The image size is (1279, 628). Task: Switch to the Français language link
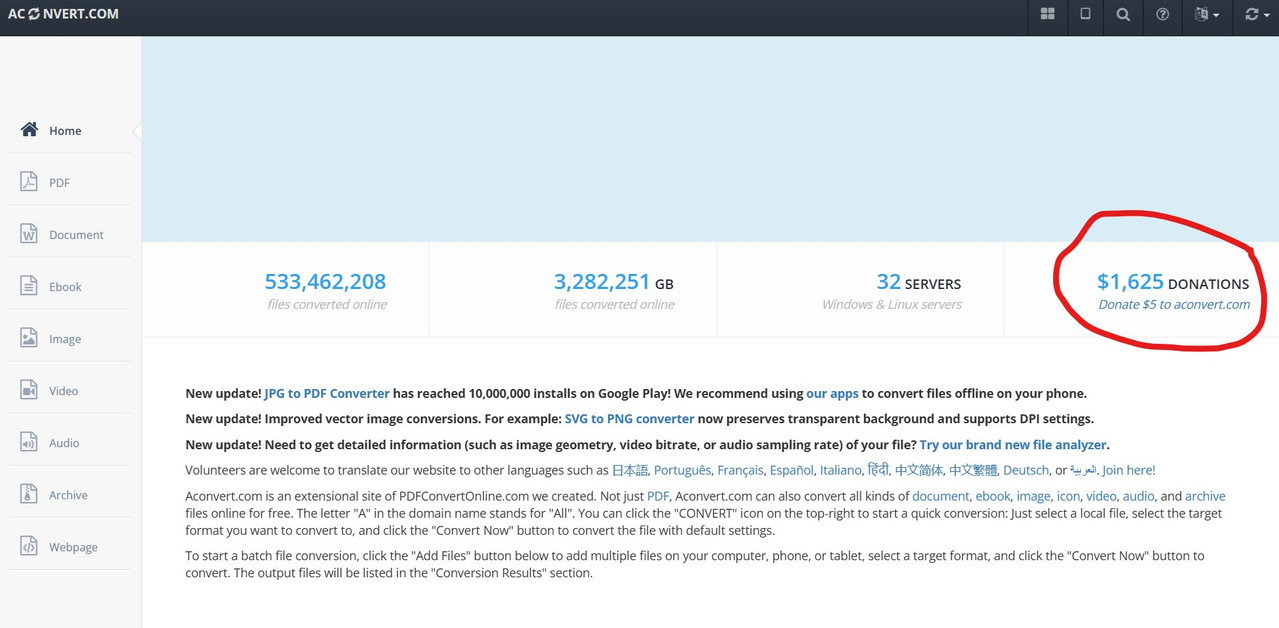pyautogui.click(x=740, y=470)
